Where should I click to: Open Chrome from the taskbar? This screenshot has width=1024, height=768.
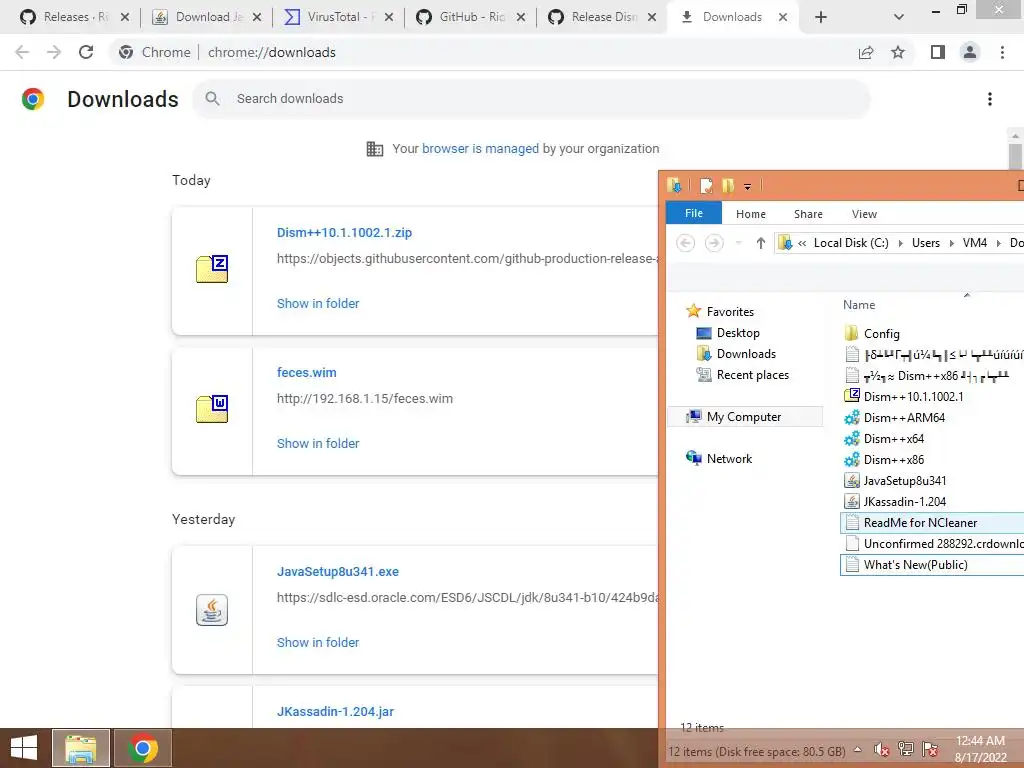pyautogui.click(x=143, y=748)
